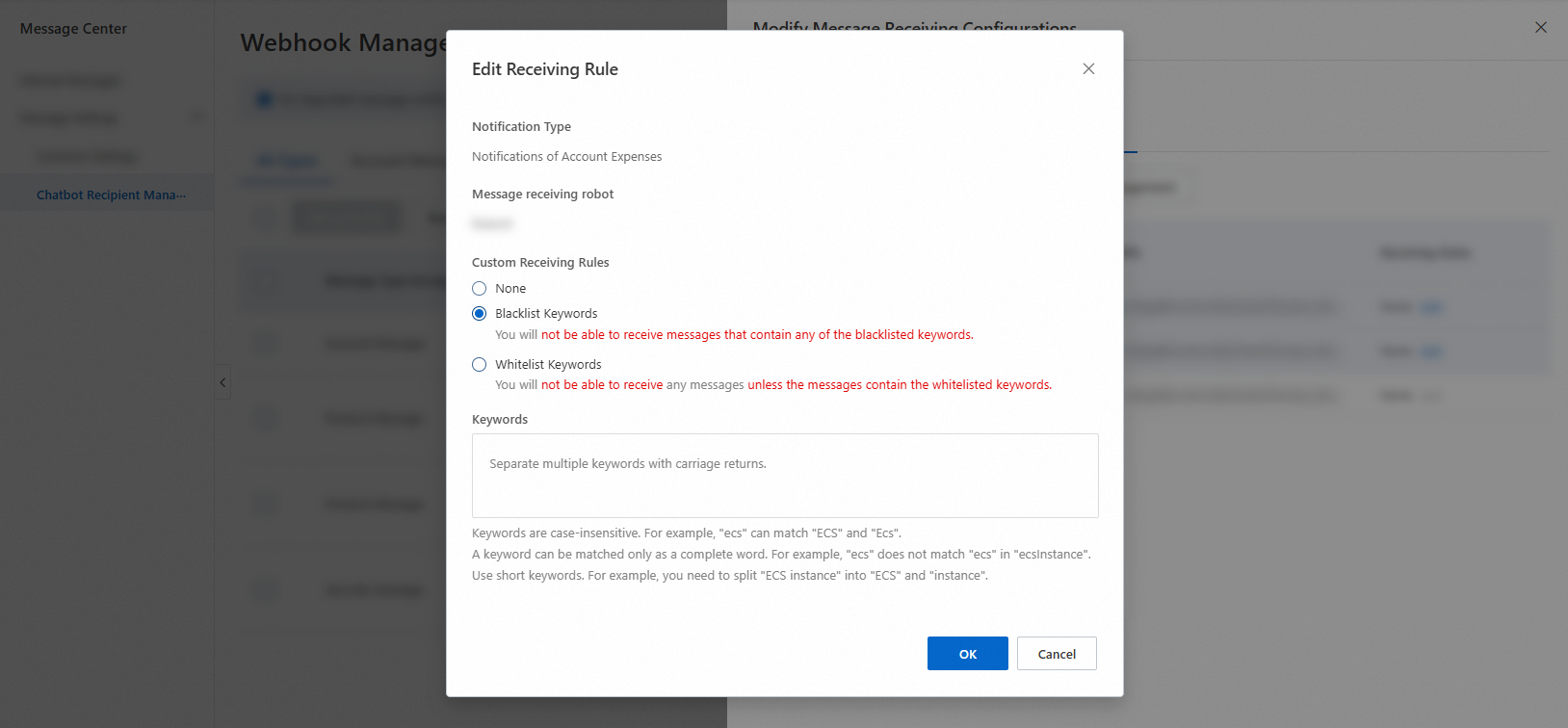Collapse the sidebar using the arrow handle
The image size is (1568, 728).
(x=222, y=382)
